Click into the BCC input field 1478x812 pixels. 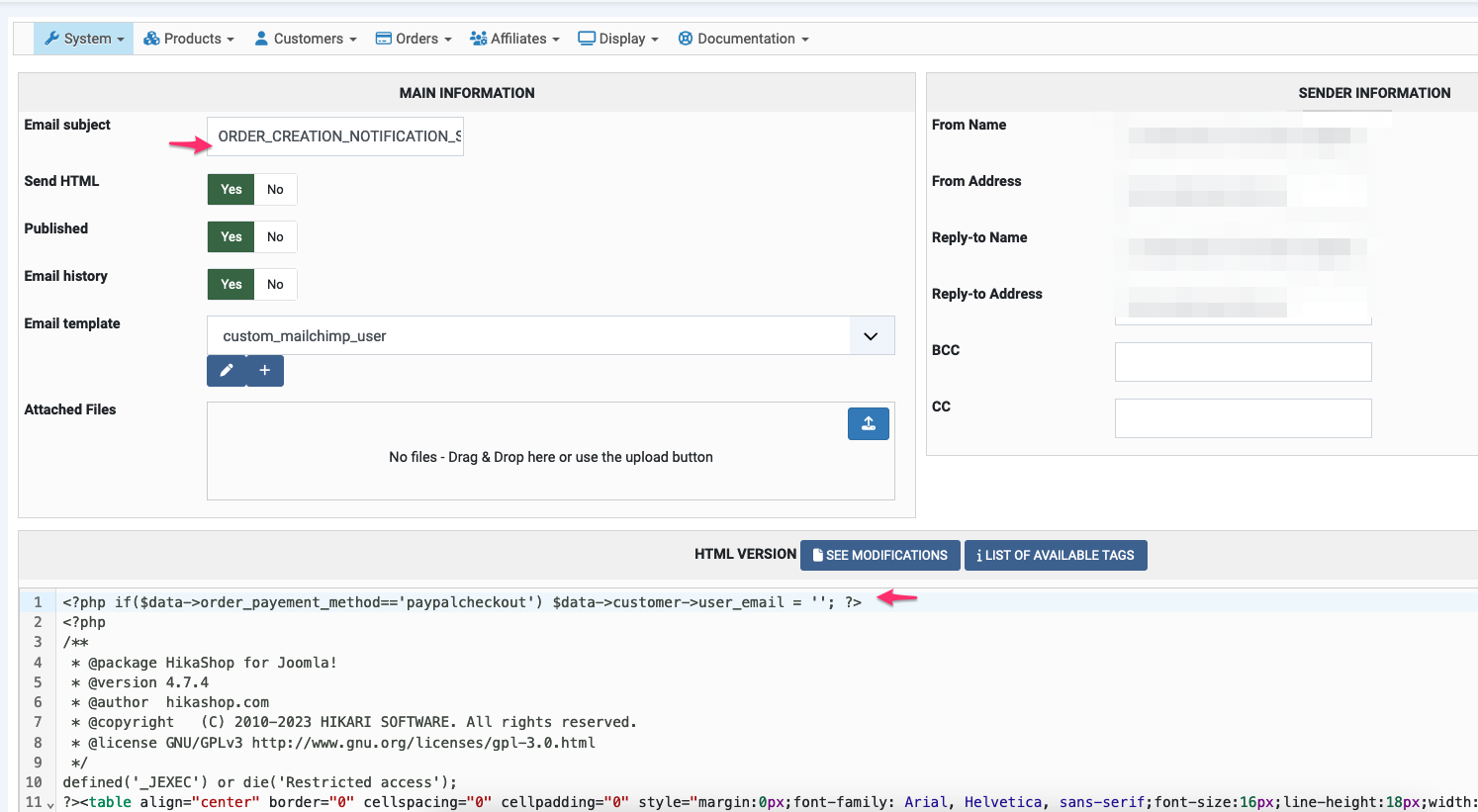coord(1243,362)
